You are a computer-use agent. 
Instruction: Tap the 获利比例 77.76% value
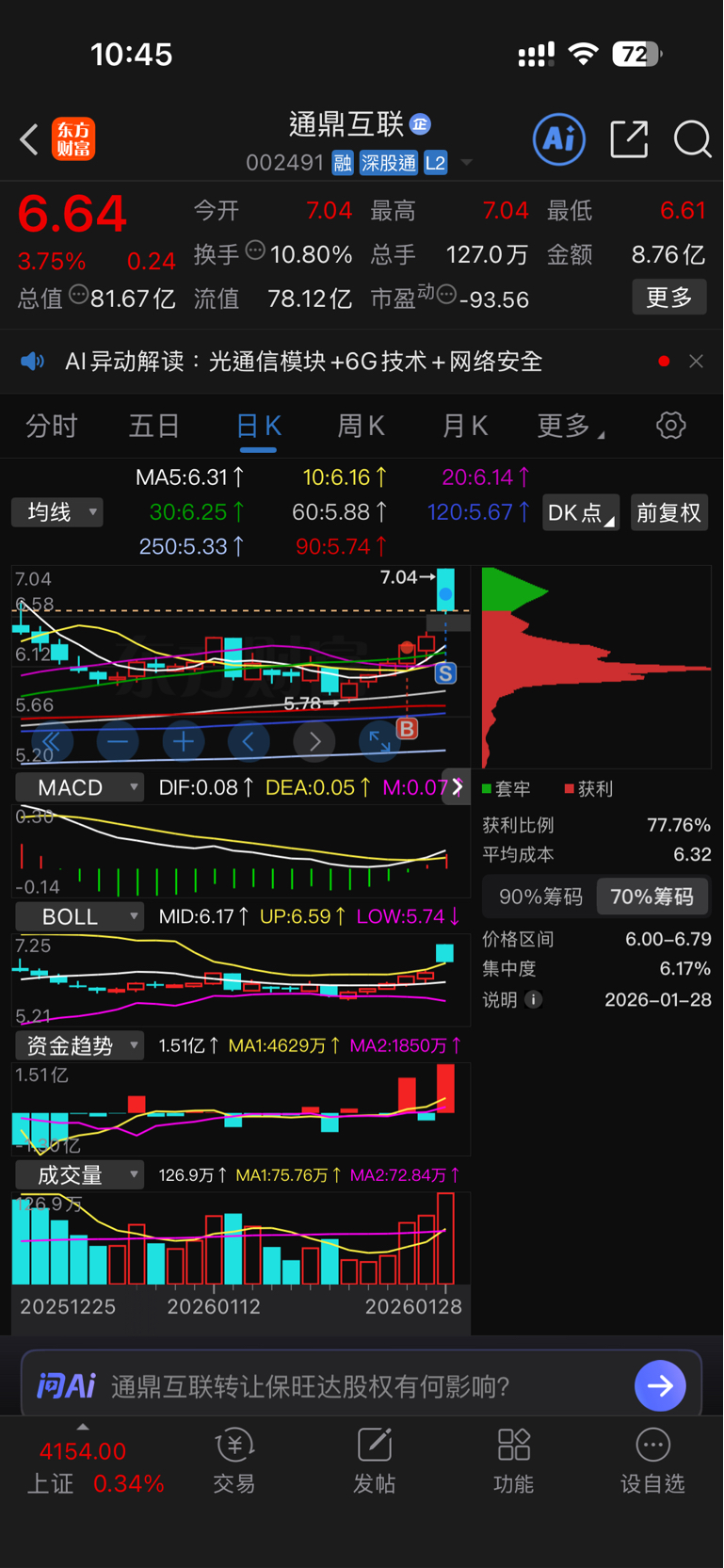tap(679, 825)
